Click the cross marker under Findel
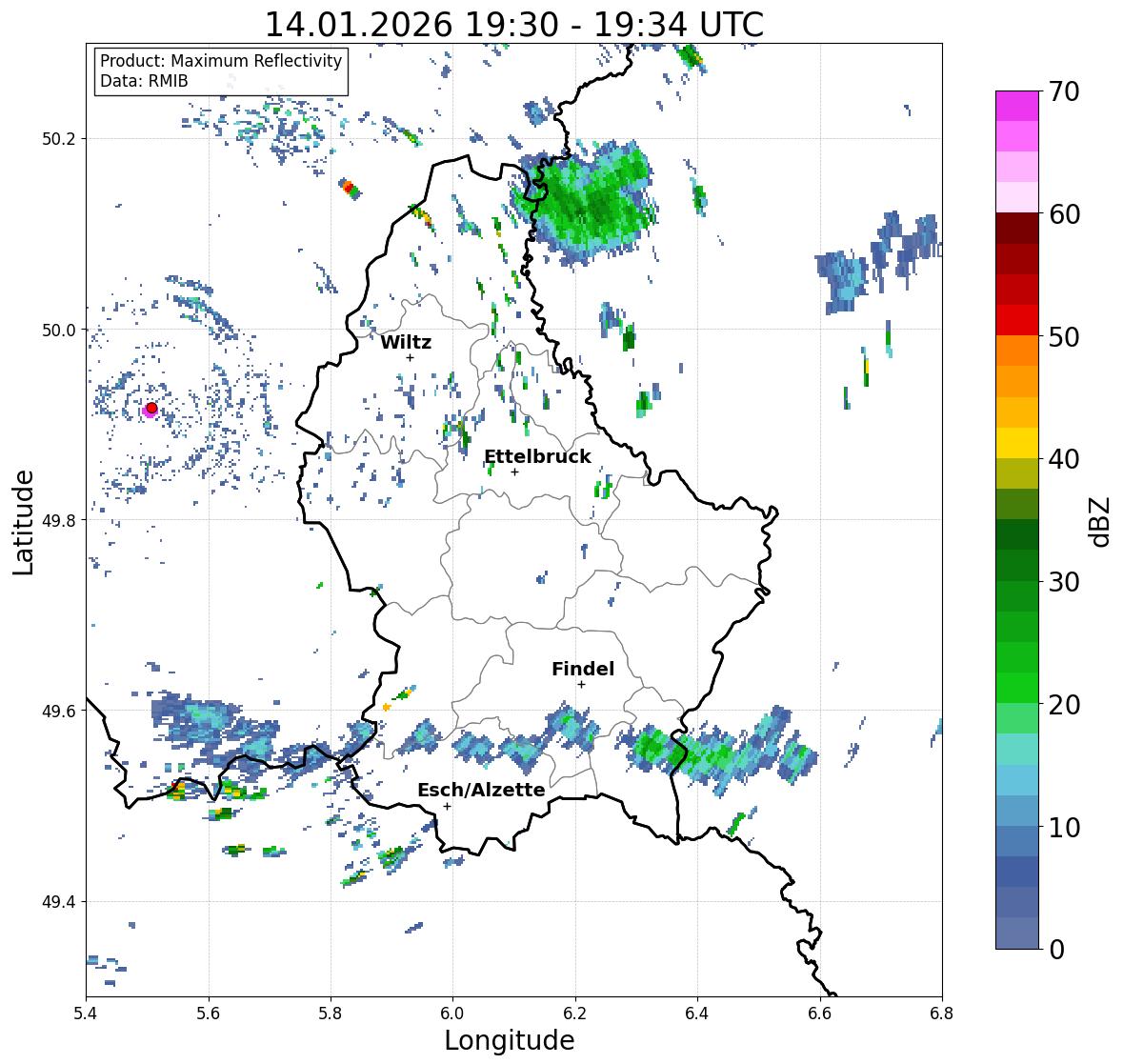This screenshot has height=1064, width=1123. (x=581, y=685)
